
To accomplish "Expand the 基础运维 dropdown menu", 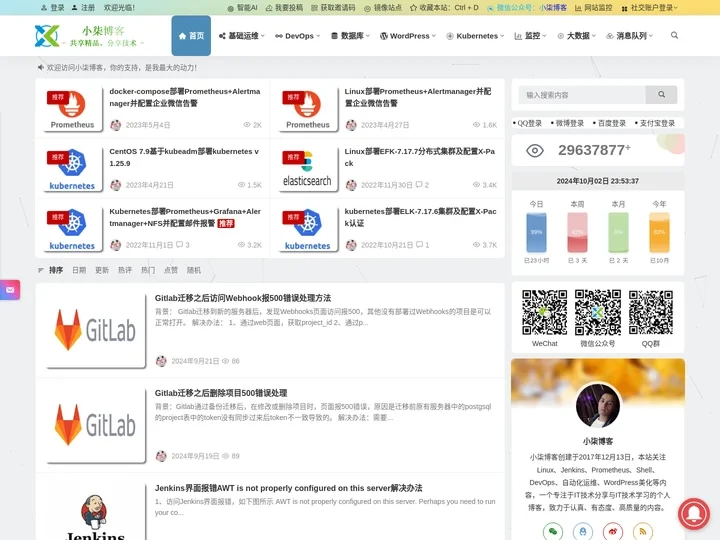I will click(x=242, y=36).
